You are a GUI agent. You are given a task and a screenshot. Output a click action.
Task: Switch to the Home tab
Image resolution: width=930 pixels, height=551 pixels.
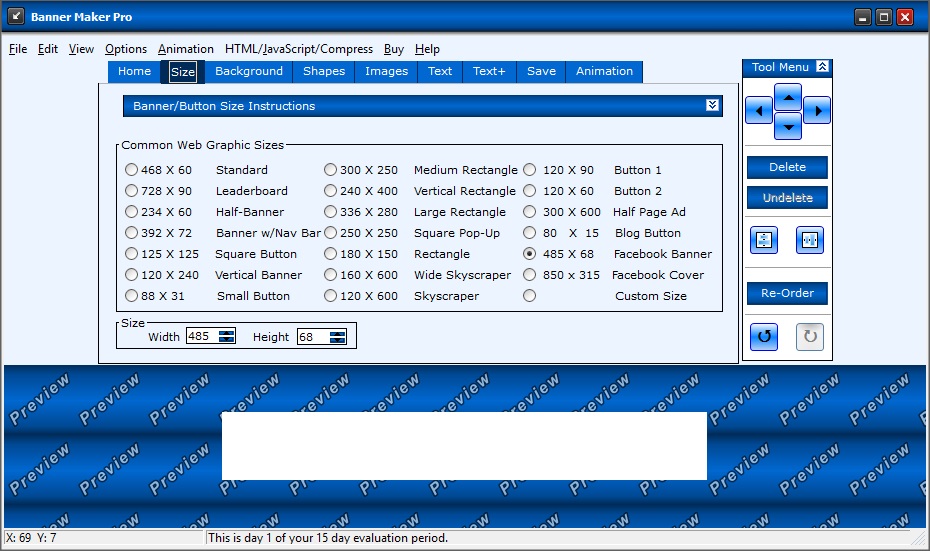(134, 71)
